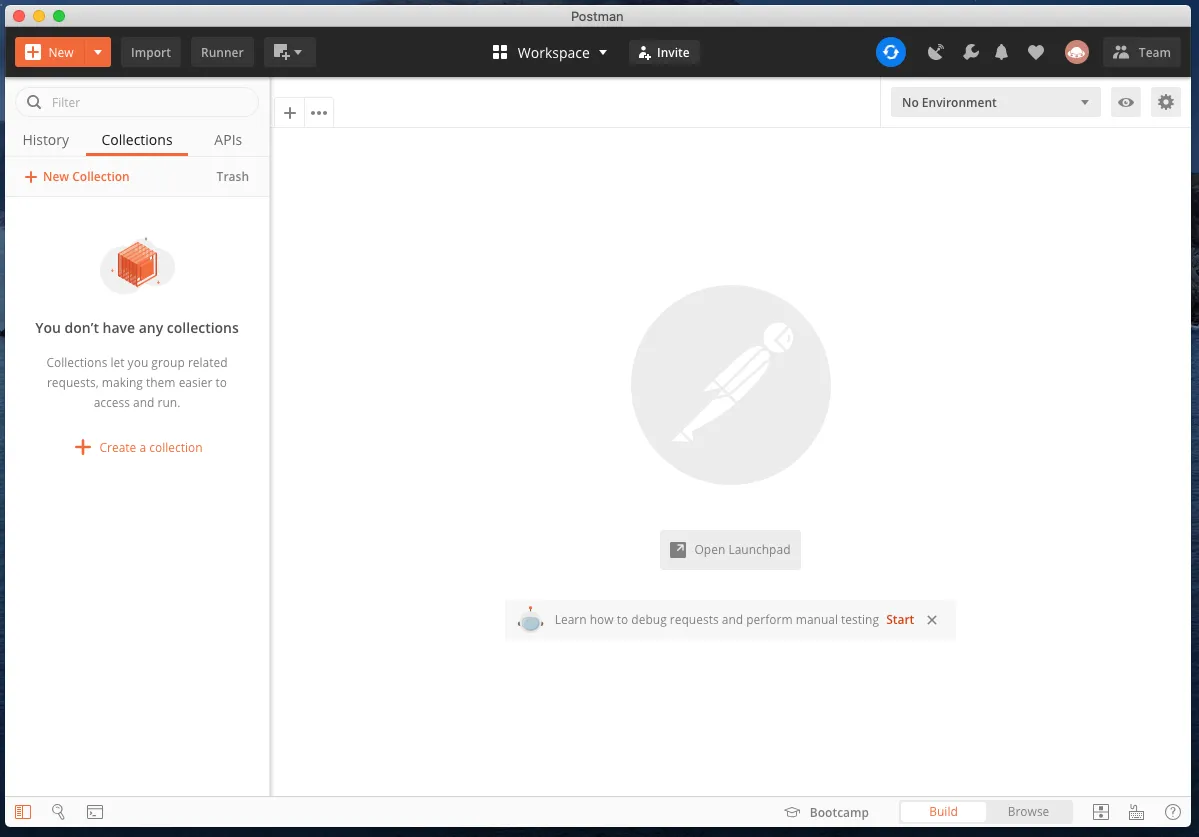This screenshot has width=1199, height=837.
Task: Open keyboard shortcuts icon
Action: [1136, 812]
